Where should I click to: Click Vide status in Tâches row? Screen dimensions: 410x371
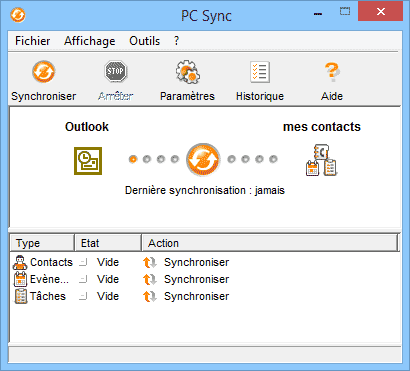pos(108,296)
